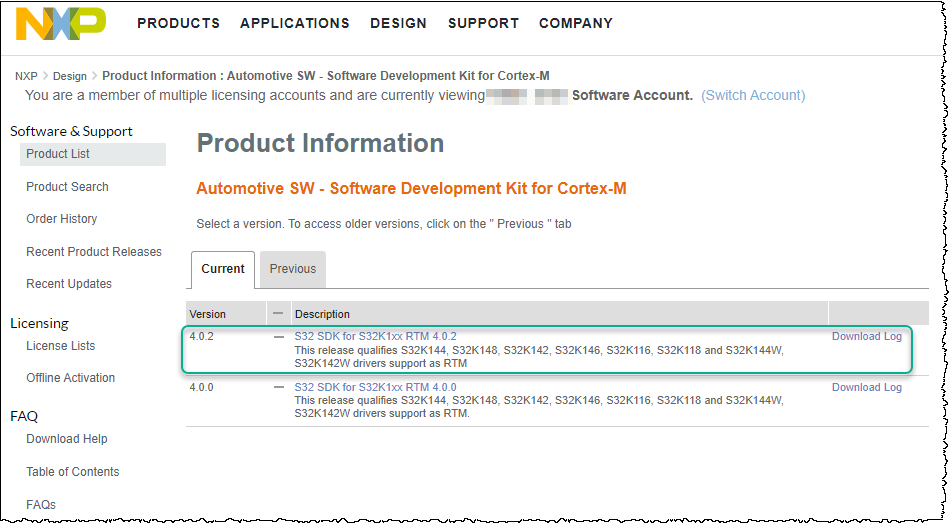Open the APPLICATIONS menu
The image size is (949, 526).
[x=295, y=23]
